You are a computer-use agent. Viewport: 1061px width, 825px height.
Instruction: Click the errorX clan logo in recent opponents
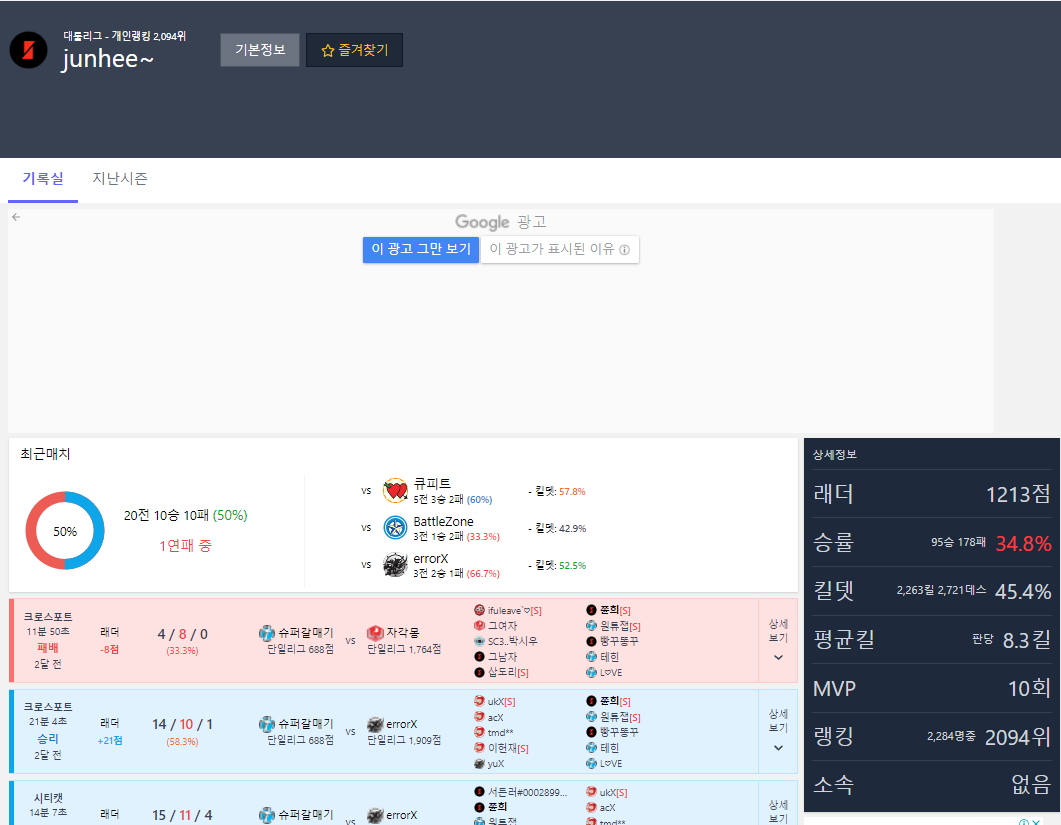pos(395,565)
